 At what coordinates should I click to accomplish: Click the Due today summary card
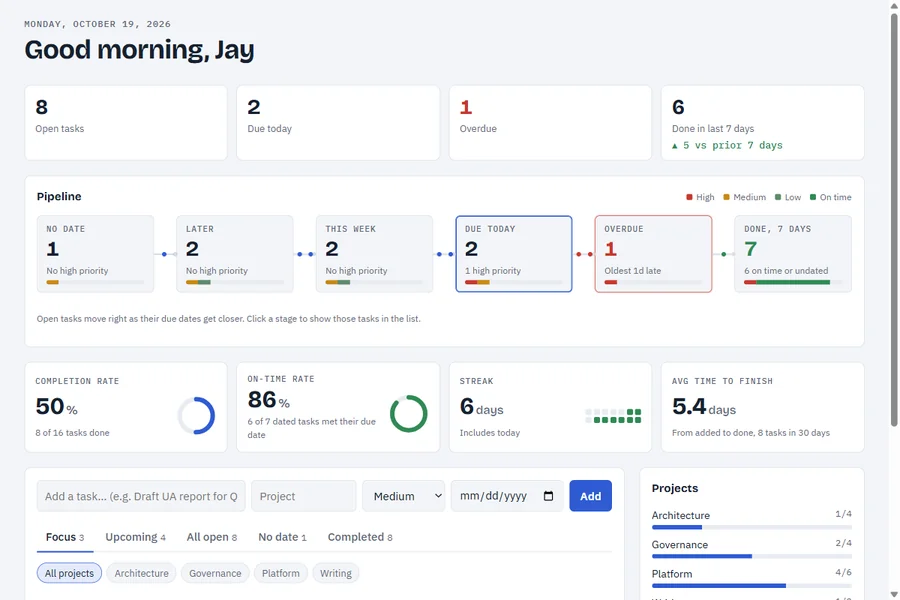click(x=338, y=123)
